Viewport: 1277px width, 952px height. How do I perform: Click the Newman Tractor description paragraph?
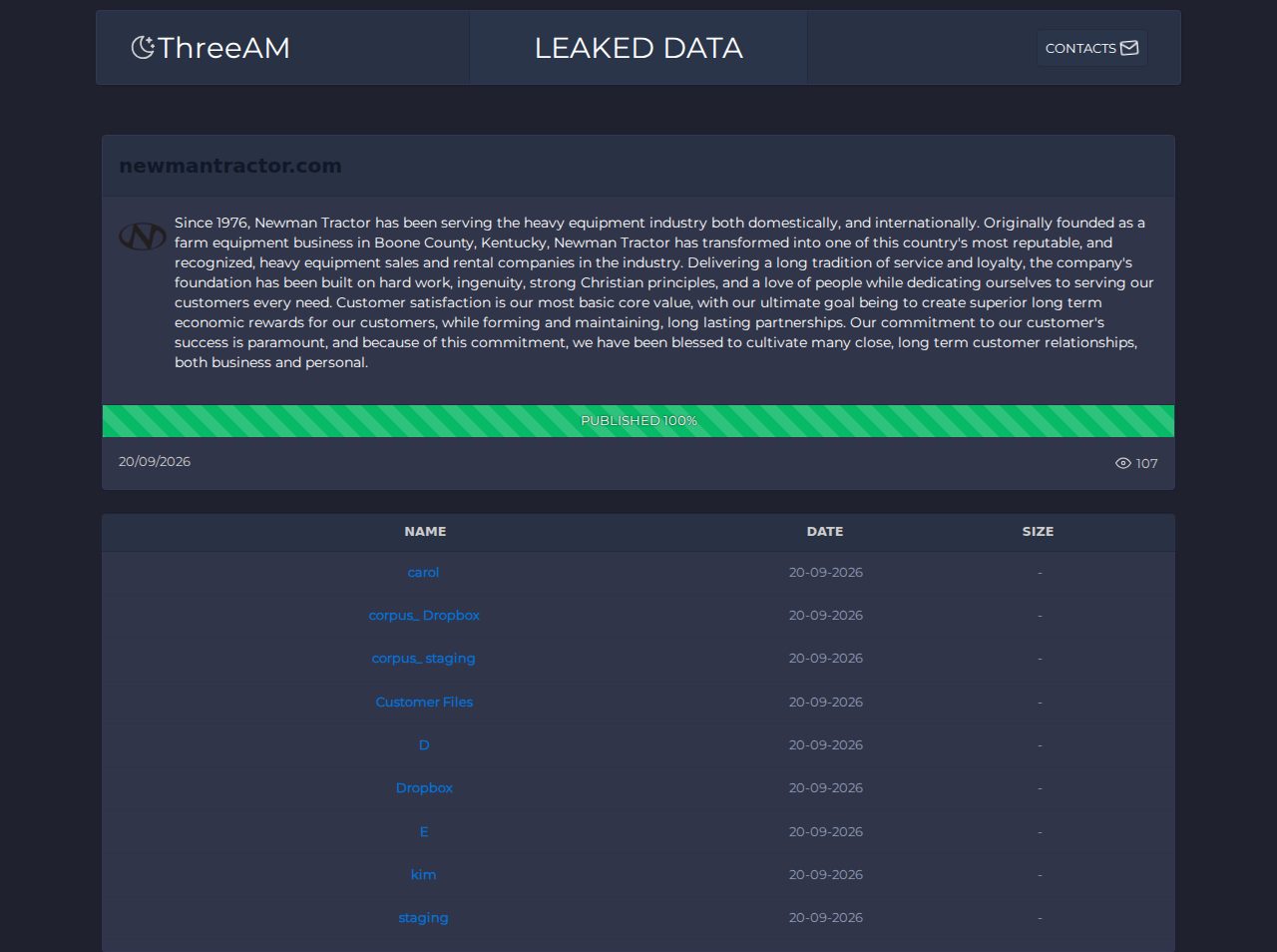click(x=664, y=292)
